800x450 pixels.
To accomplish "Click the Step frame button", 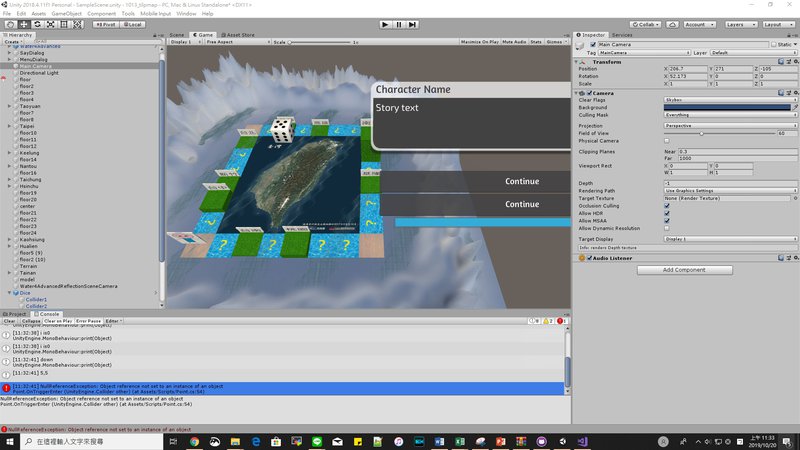I will [x=413, y=24].
